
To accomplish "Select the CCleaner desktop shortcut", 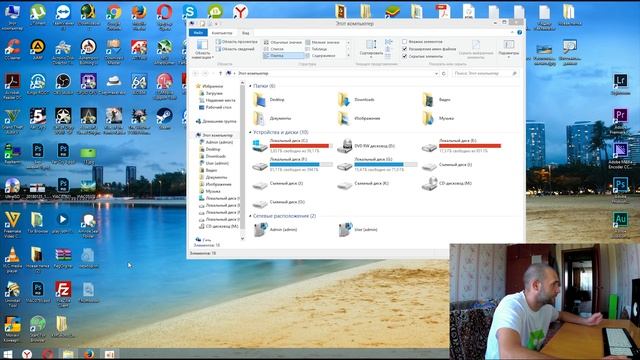I will click(12, 50).
